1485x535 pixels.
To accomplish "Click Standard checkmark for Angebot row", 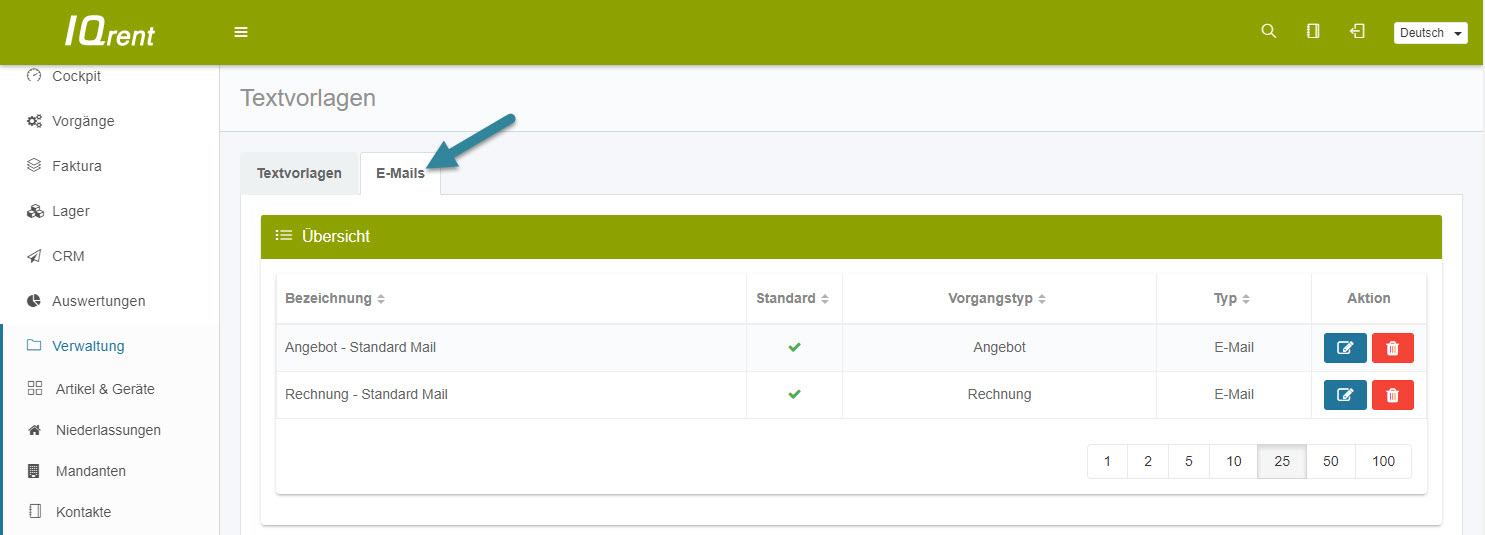I will pyautogui.click(x=794, y=347).
